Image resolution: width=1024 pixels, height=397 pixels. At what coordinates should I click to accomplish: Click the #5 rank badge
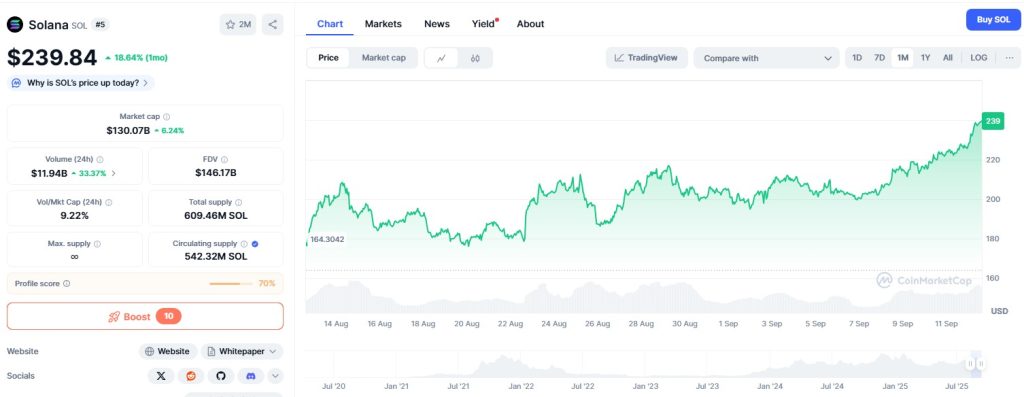click(x=101, y=25)
